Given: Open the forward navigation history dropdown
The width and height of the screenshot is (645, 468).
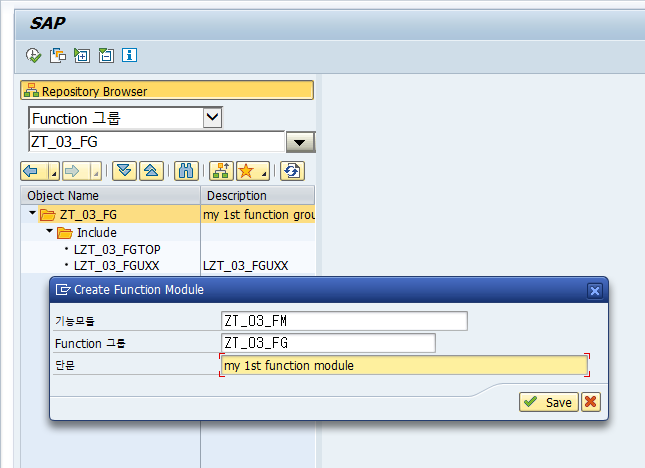Looking at the screenshot, I should pos(96,171).
